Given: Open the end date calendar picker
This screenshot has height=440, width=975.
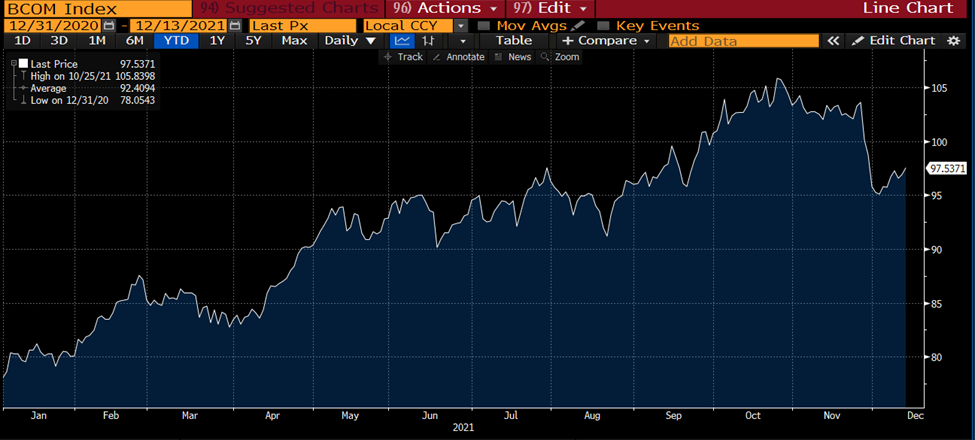Looking at the screenshot, I should click(x=234, y=25).
